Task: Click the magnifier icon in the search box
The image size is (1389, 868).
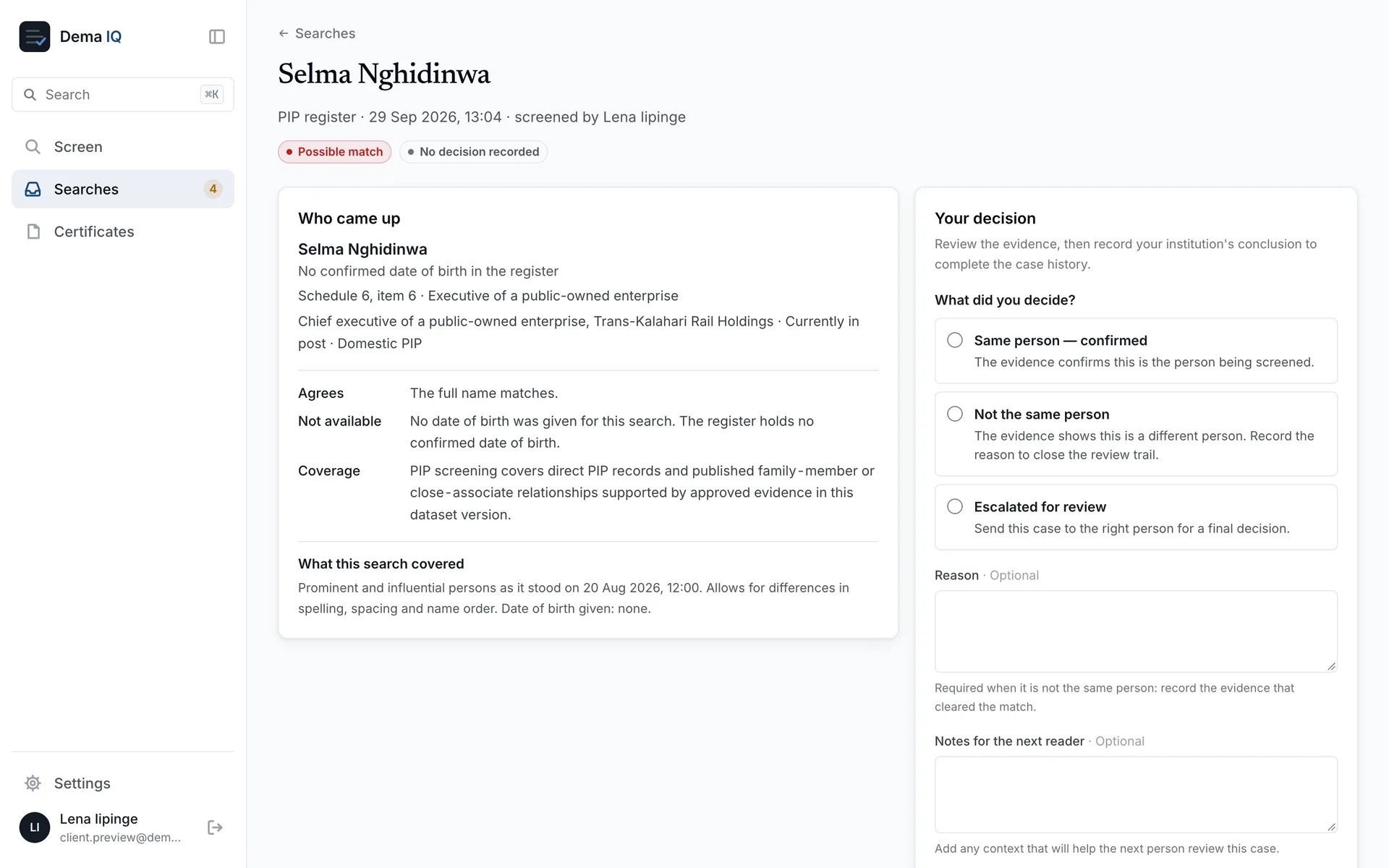Action: click(x=30, y=95)
